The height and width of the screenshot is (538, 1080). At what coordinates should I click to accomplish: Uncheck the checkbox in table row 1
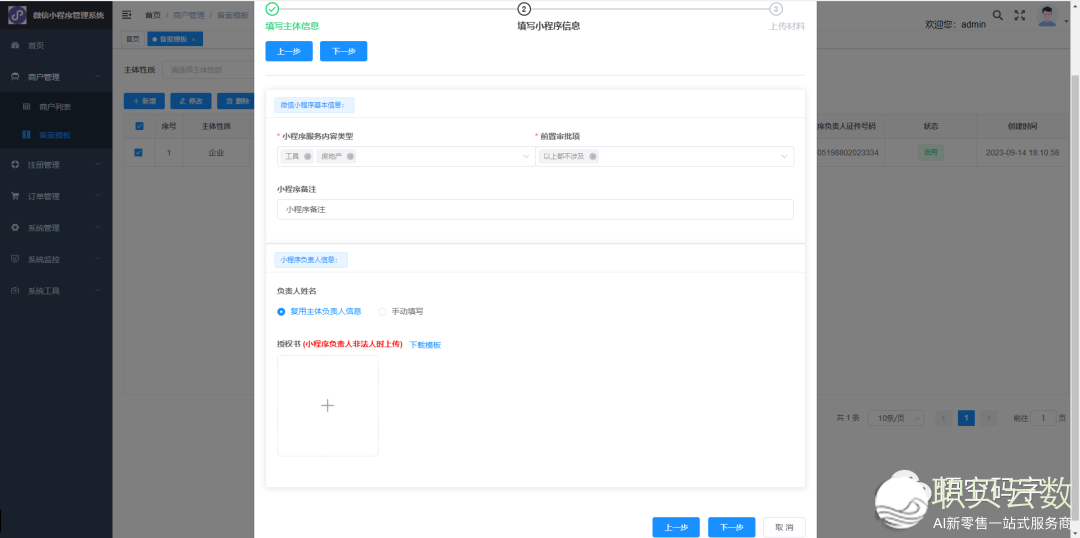[x=139, y=153]
